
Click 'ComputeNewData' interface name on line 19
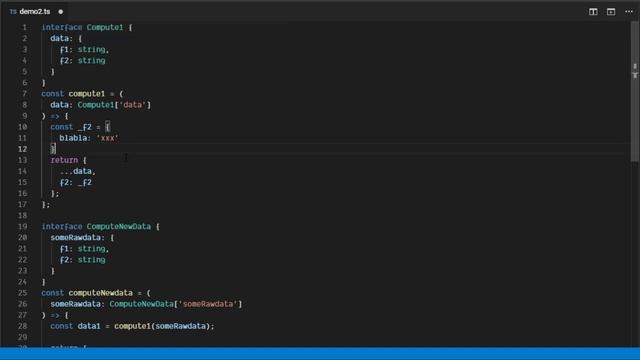[x=118, y=227]
